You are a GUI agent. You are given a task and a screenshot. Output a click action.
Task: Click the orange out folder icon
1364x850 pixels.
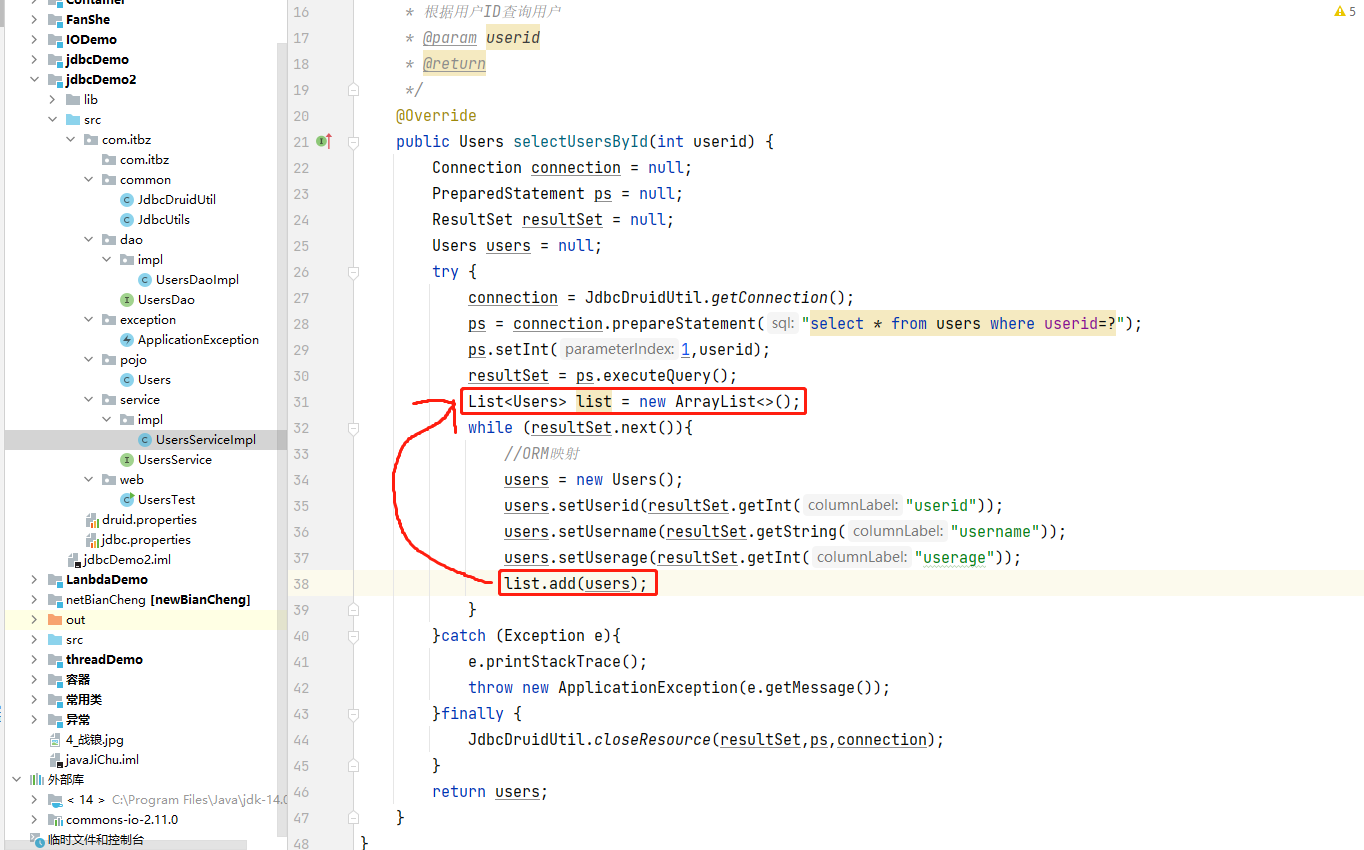click(x=55, y=620)
